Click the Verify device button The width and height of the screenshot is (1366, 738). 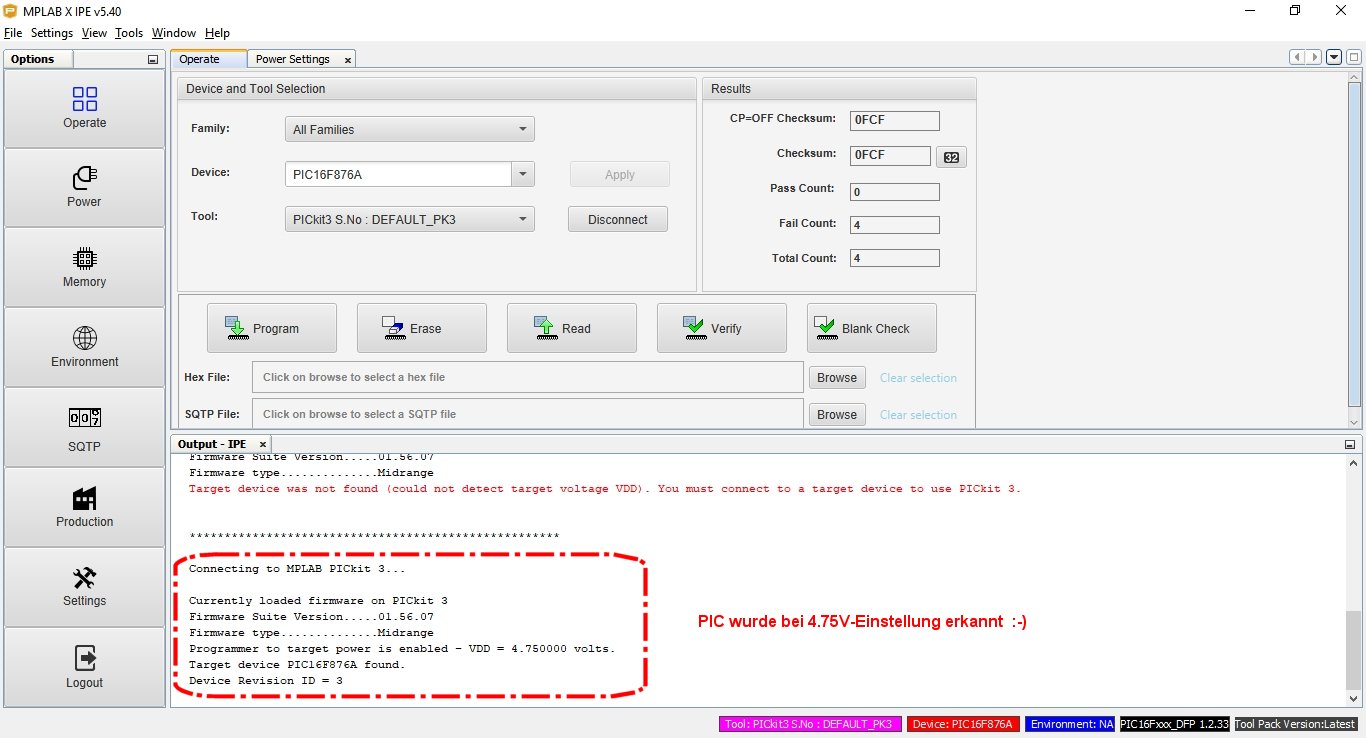coord(722,328)
